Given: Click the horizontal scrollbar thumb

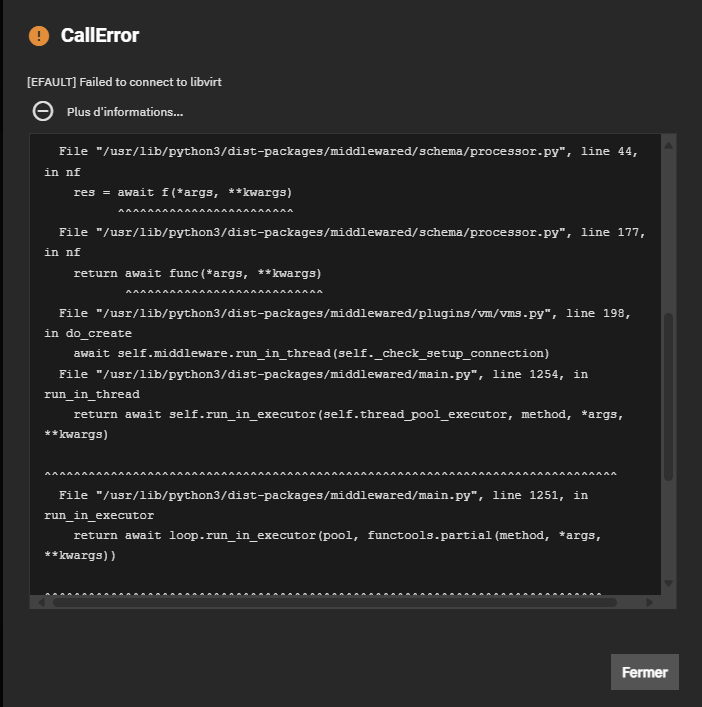Looking at the screenshot, I should [335, 602].
